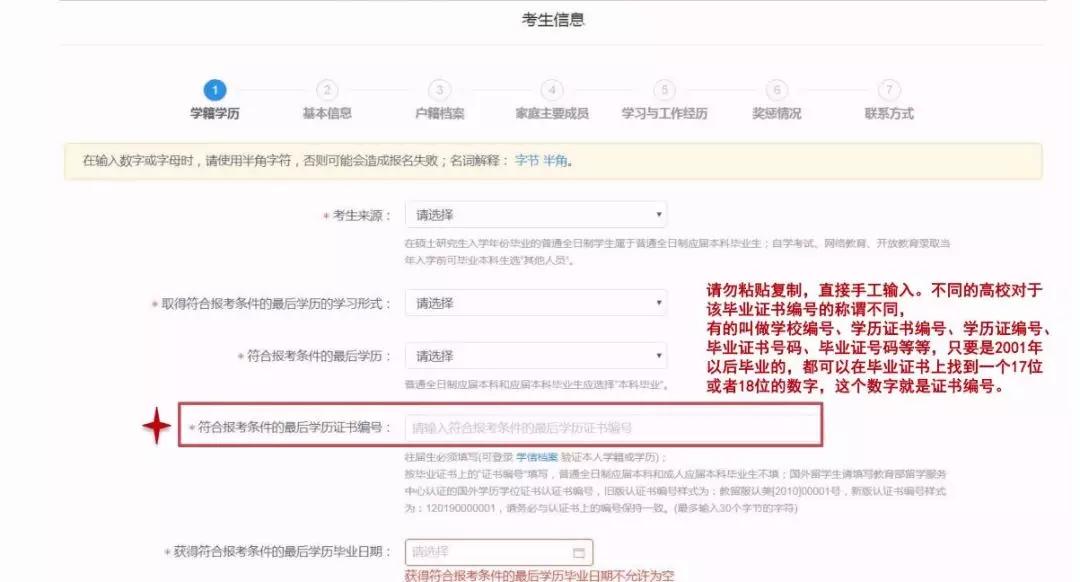This screenshot has height=582, width=1080.
Task: Click the step 5 number circle
Action: (x=664, y=90)
